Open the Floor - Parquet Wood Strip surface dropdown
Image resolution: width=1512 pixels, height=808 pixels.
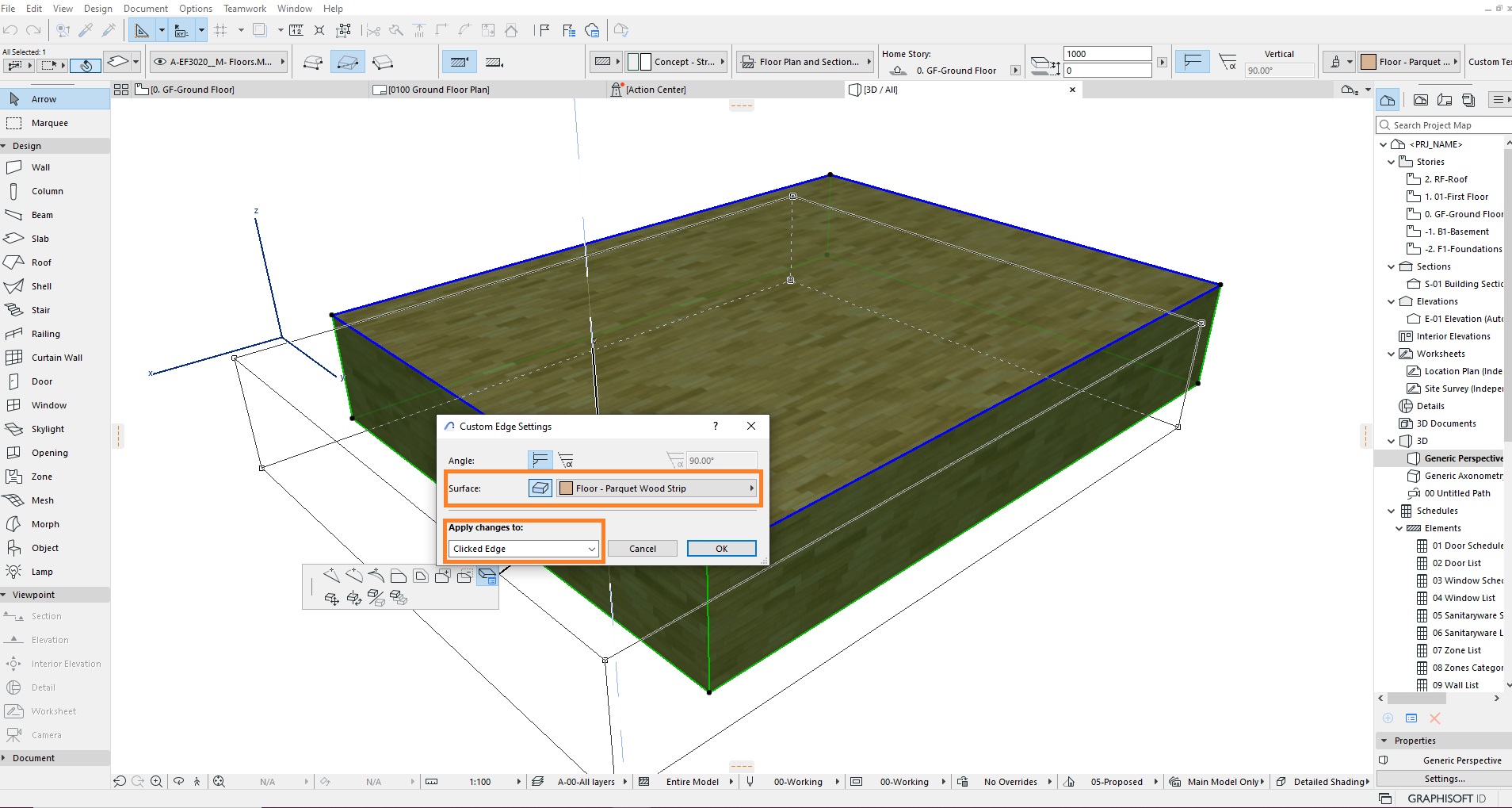657,488
